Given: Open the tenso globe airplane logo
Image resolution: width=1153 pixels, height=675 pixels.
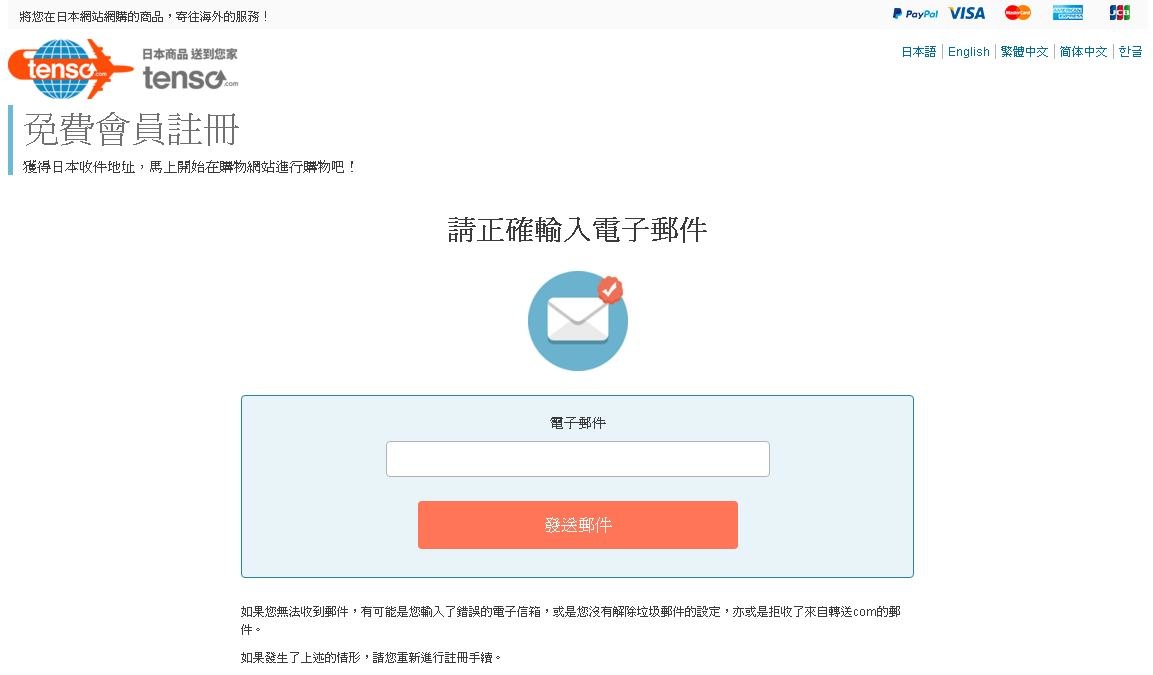Looking at the screenshot, I should (70, 69).
